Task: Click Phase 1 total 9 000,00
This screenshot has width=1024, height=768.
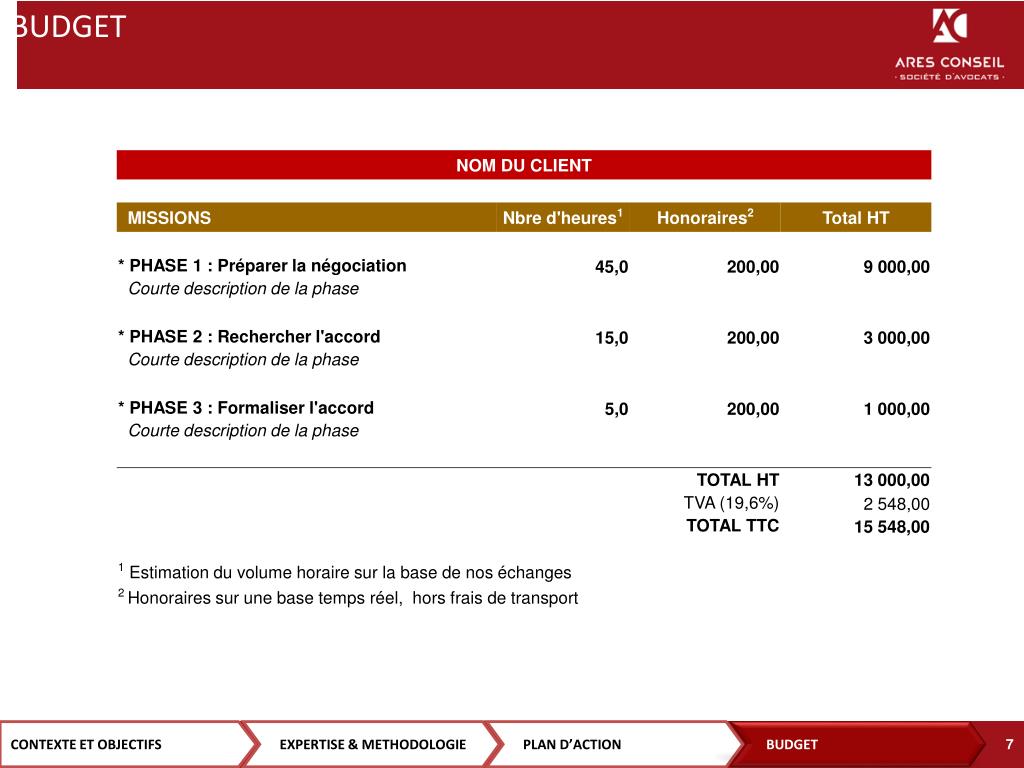Action: click(897, 267)
